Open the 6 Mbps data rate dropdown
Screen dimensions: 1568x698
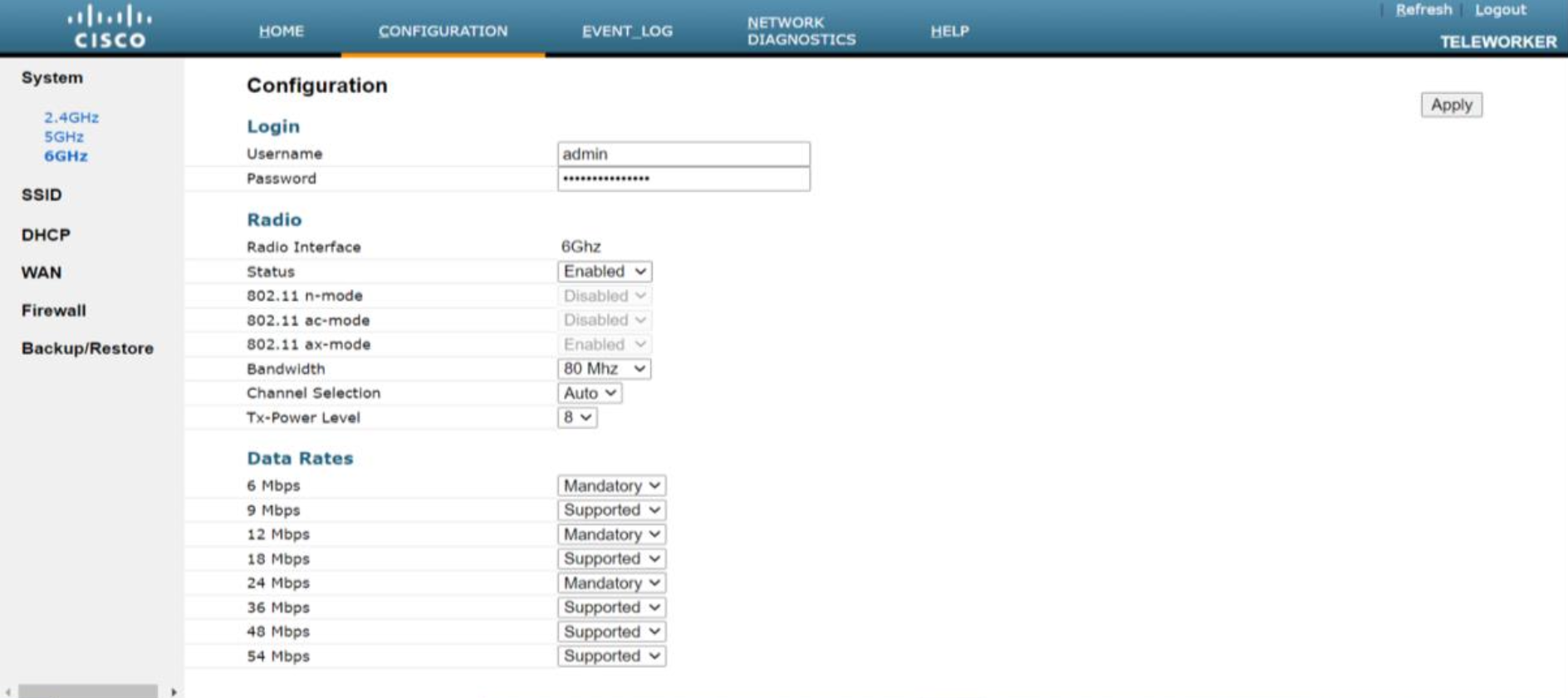[612, 485]
